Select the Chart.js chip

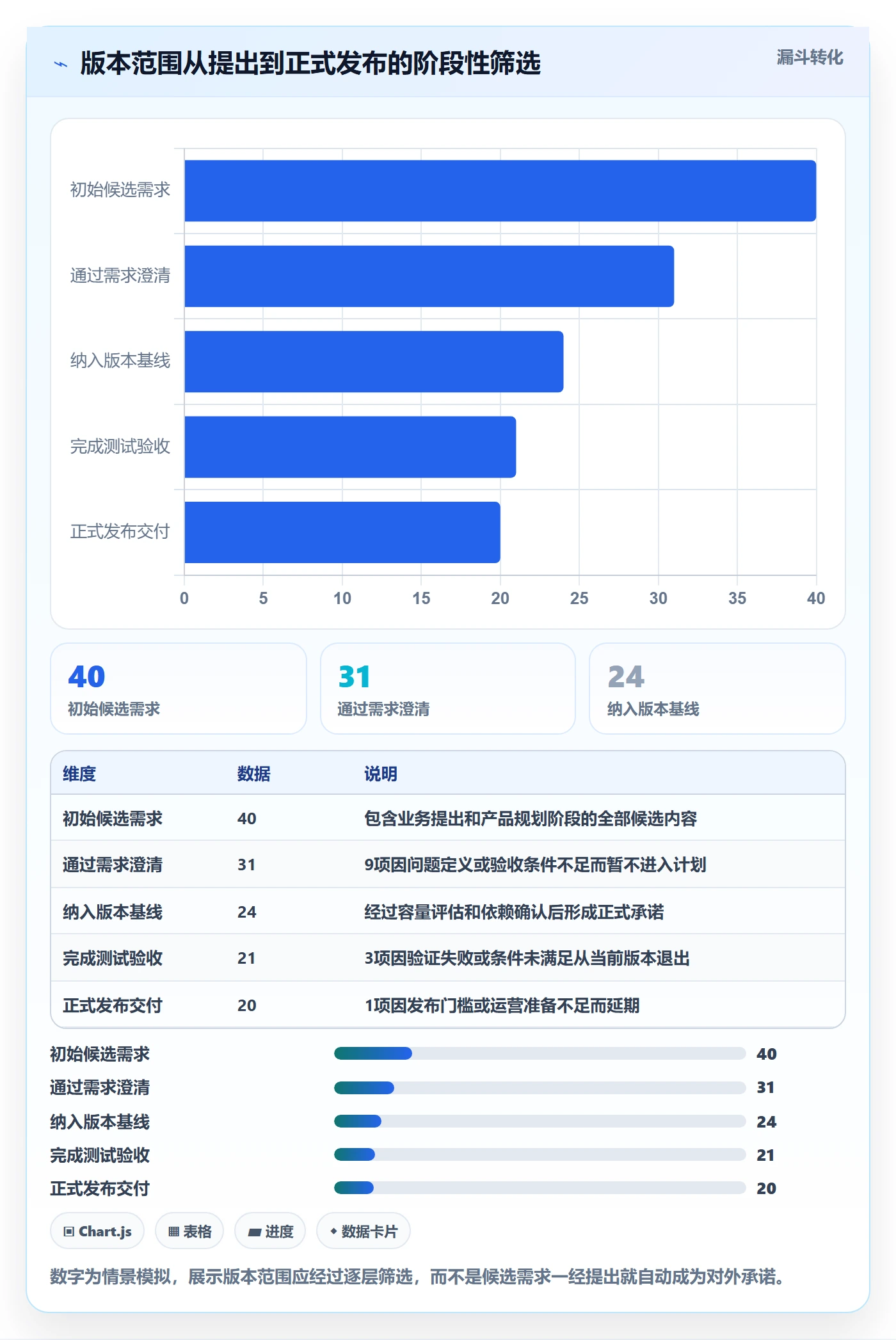(97, 1231)
